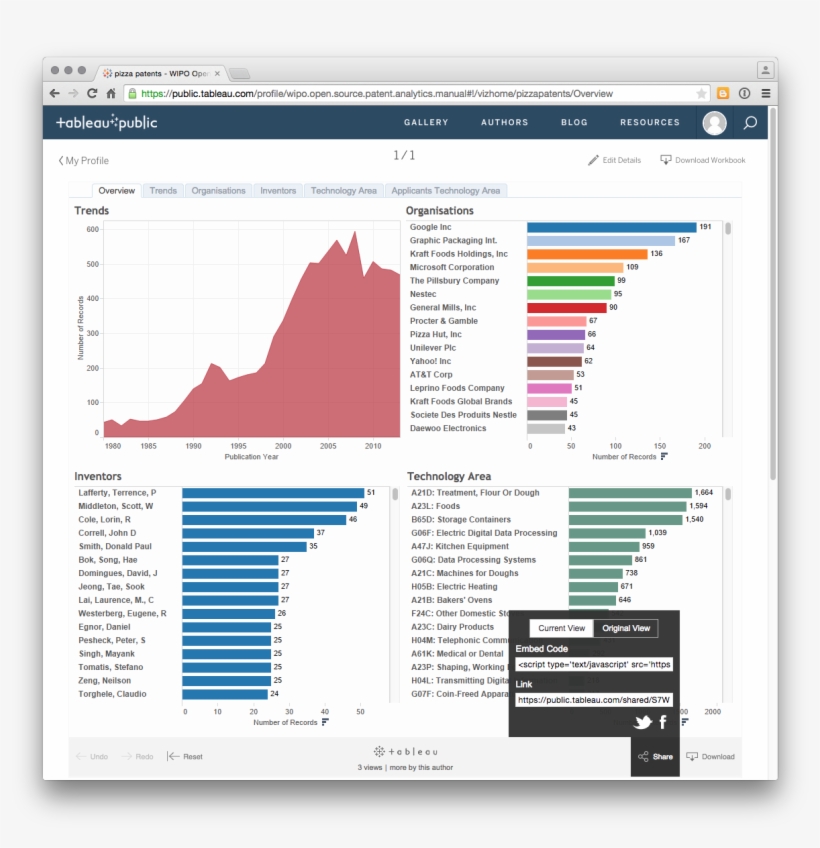Viewport: 820px width, 848px height.
Task: Close the pizza patents browser tab
Action: point(217,74)
